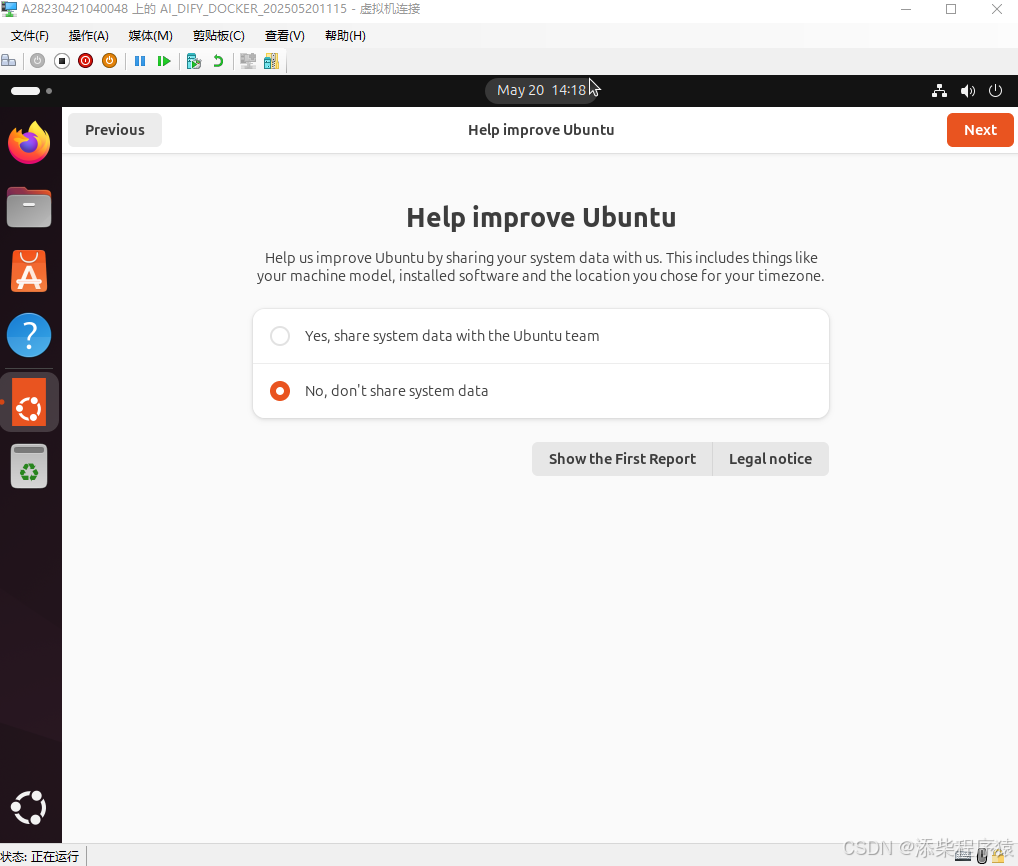Go back with the Previous button
The height and width of the screenshot is (866, 1018).
(115, 130)
